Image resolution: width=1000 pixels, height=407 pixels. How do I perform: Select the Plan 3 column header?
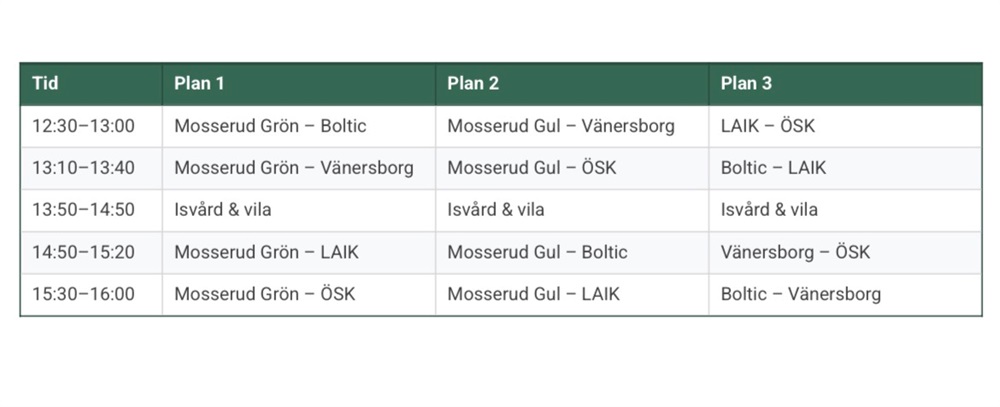[746, 84]
